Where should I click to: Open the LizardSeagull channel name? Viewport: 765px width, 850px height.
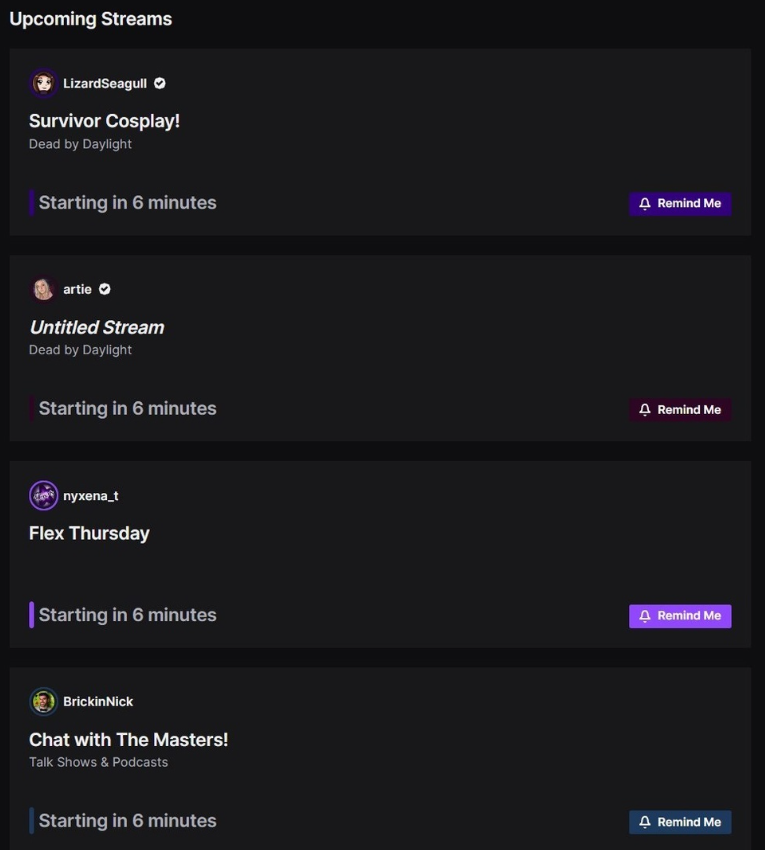coord(105,83)
